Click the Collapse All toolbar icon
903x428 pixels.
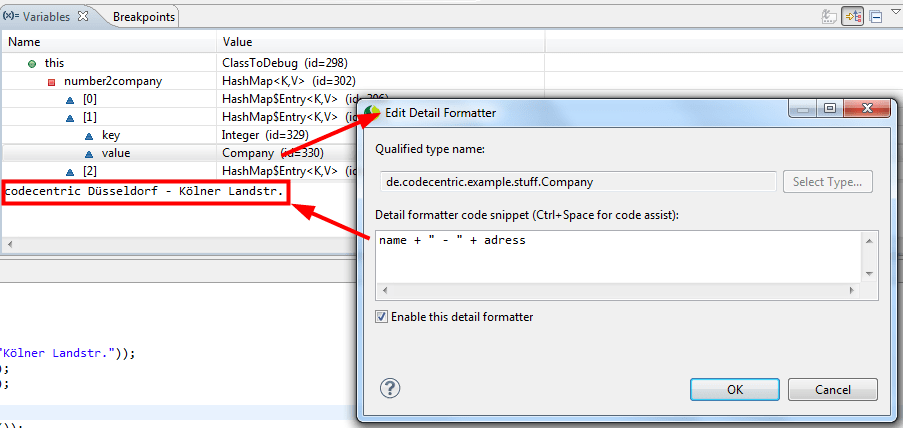coord(875,17)
